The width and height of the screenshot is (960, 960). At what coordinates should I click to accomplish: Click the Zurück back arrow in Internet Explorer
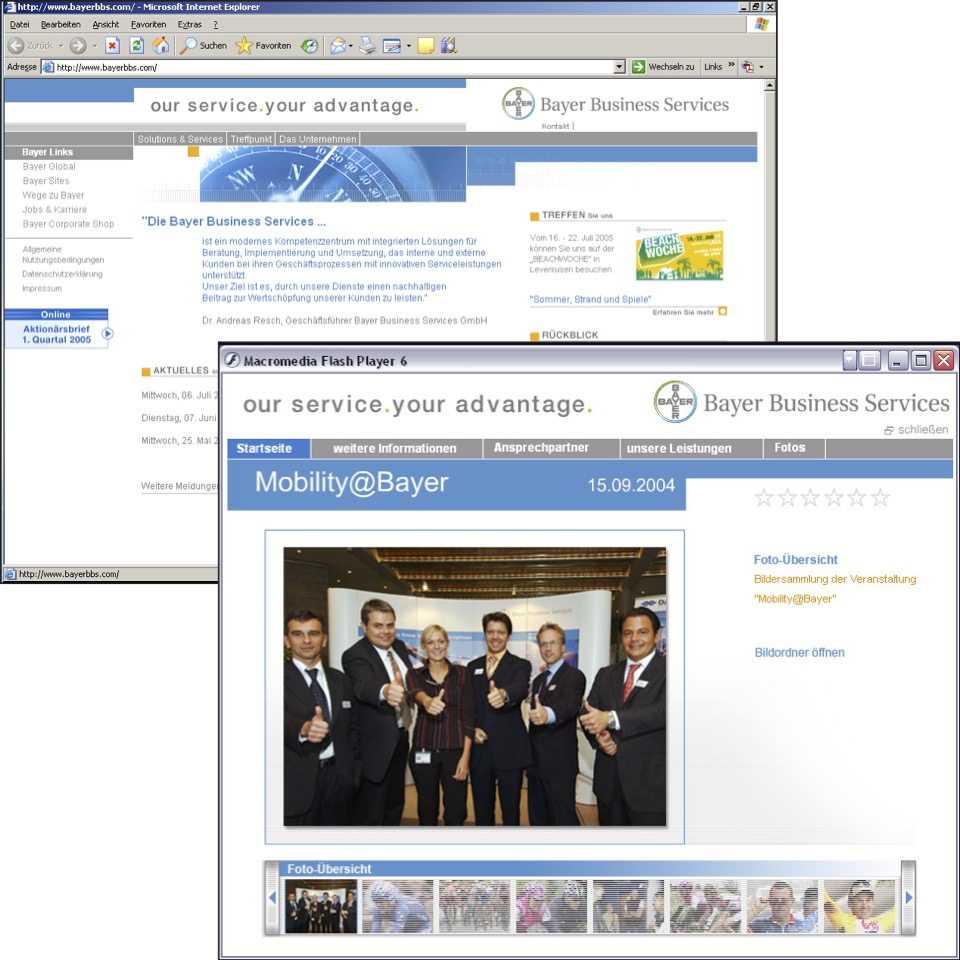coord(17,45)
